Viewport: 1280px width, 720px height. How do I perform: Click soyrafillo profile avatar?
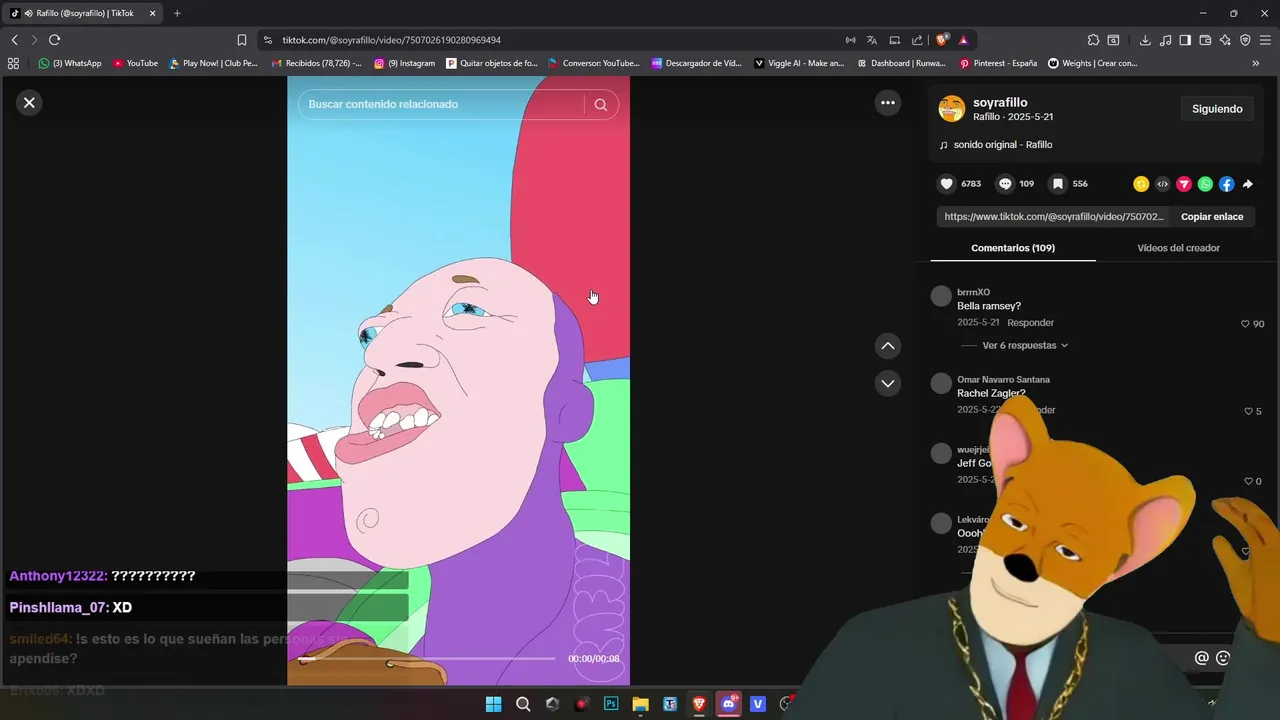tap(952, 109)
